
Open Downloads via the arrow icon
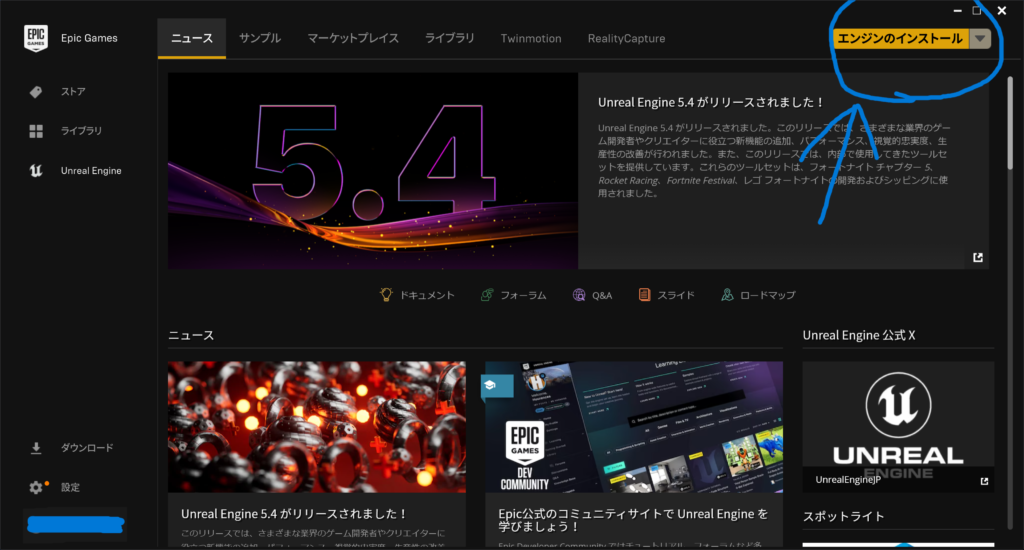coord(36,448)
